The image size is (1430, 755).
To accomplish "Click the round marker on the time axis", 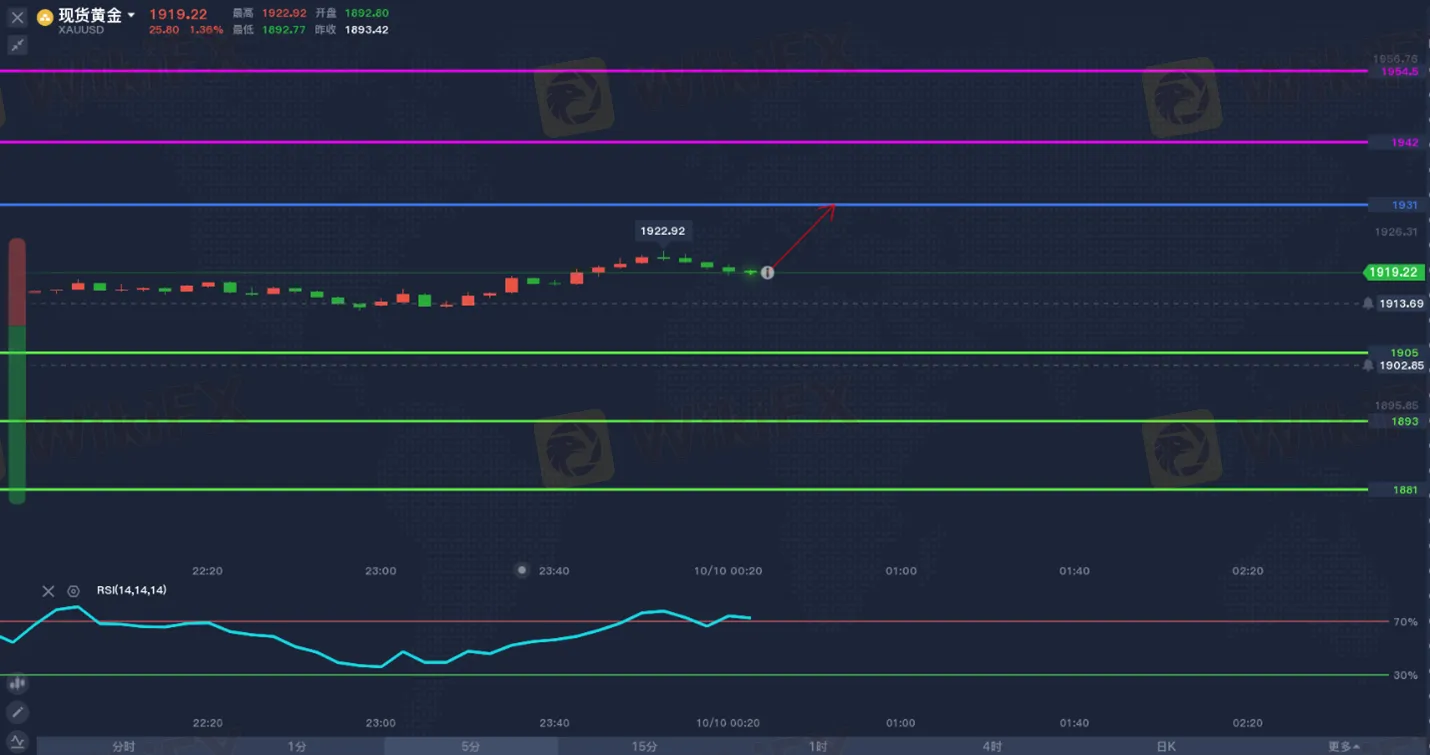I will point(522,570).
